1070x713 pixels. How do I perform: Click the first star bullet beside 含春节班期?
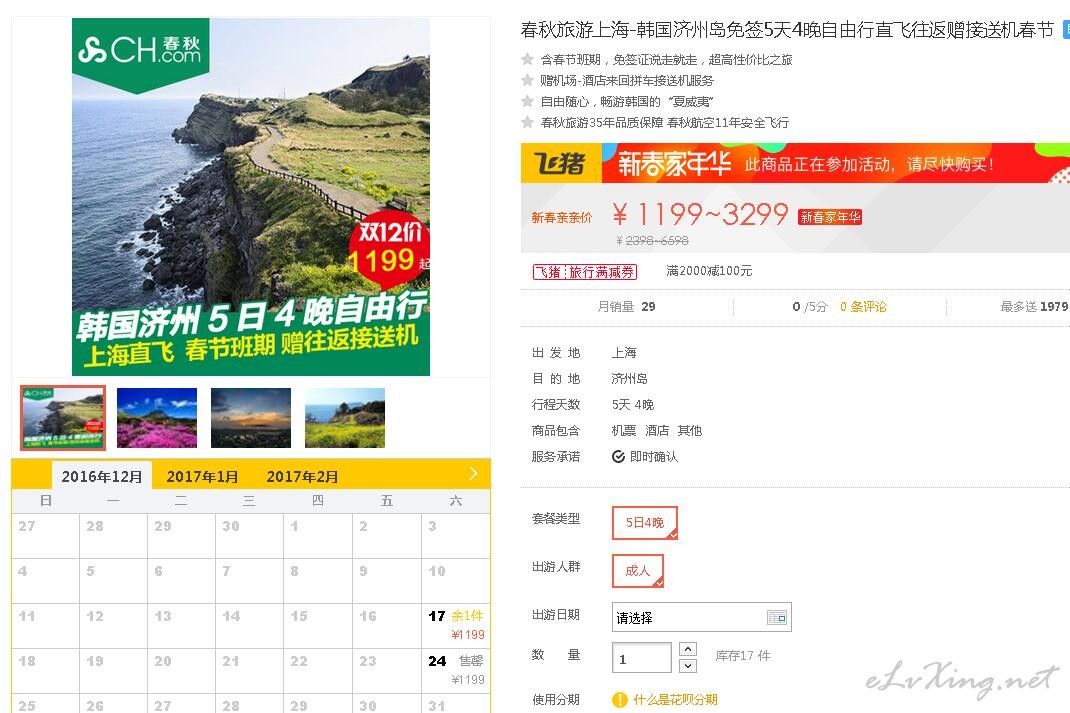[527, 59]
